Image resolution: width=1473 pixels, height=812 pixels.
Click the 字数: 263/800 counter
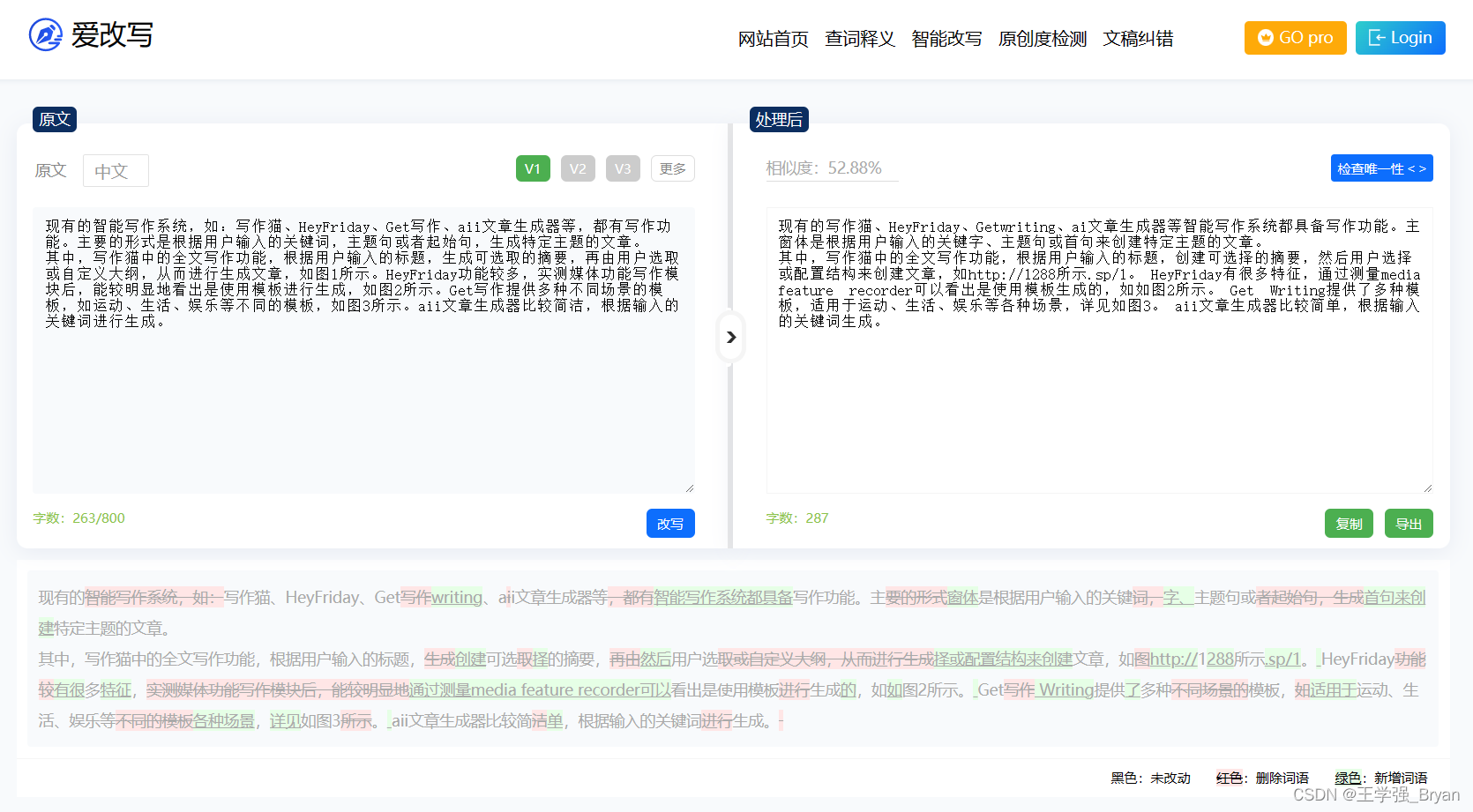point(79,518)
